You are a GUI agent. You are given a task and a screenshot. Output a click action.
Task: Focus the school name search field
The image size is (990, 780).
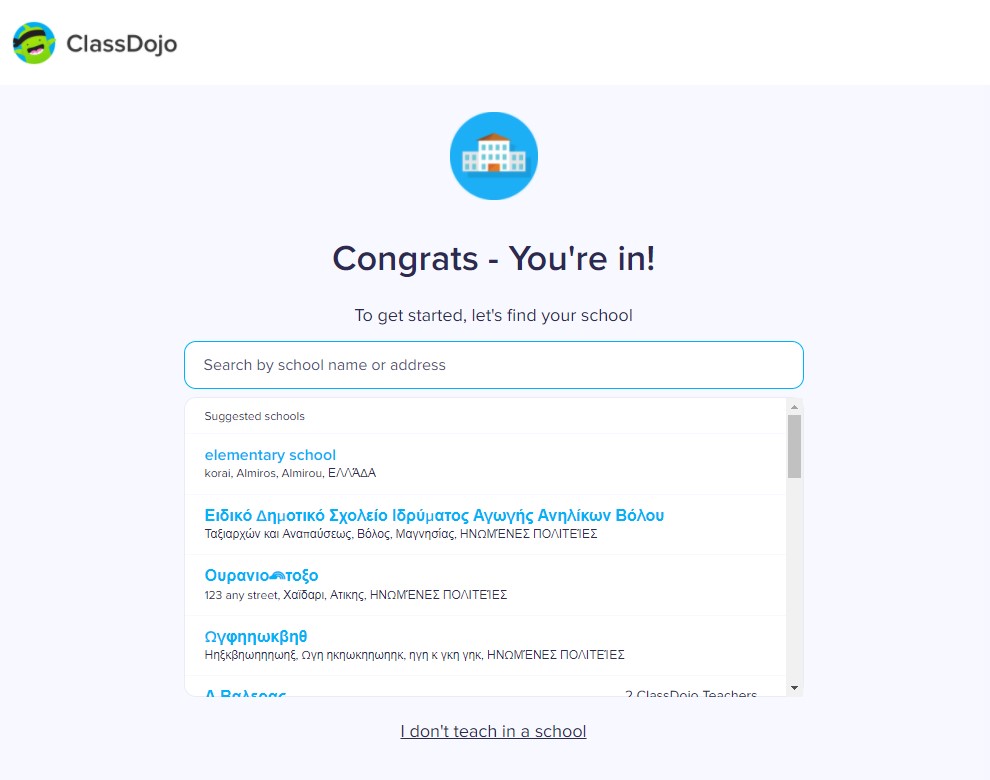[x=494, y=365]
